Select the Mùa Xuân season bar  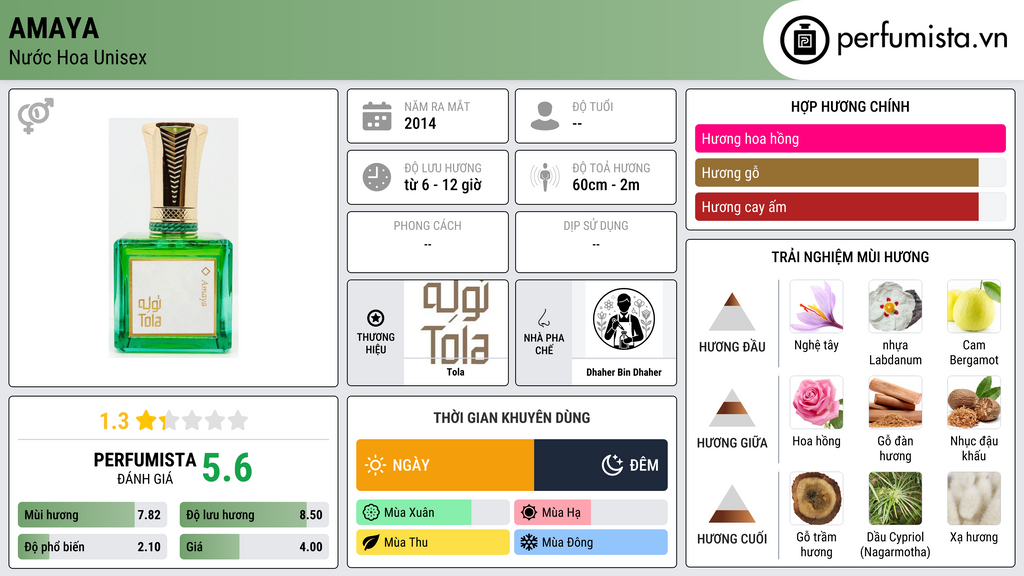click(432, 513)
